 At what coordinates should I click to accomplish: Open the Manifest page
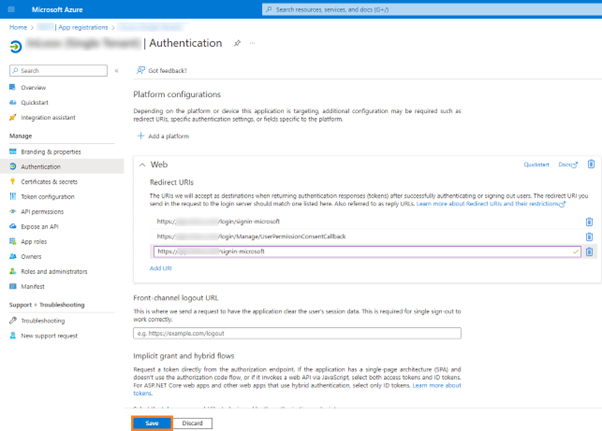coord(33,286)
